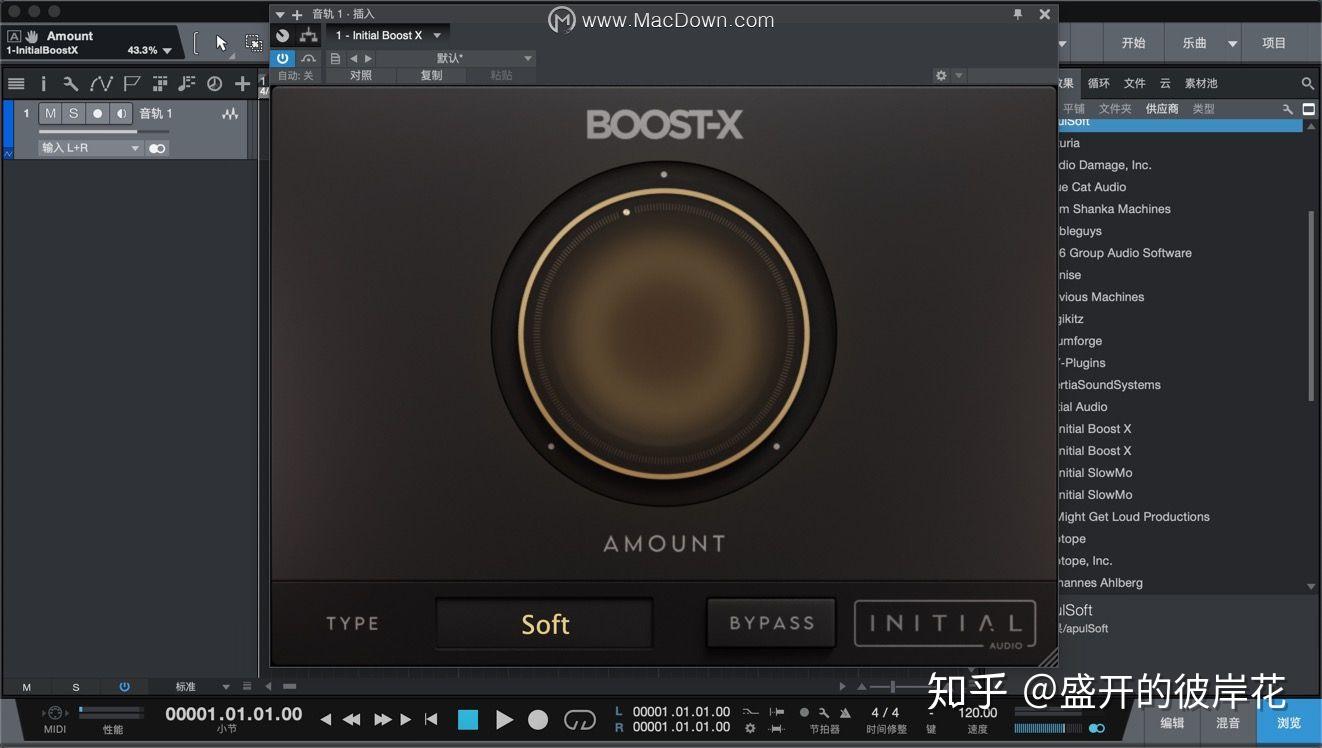Open the 1 - Initial Boost X plugin dropdown

pos(389,35)
